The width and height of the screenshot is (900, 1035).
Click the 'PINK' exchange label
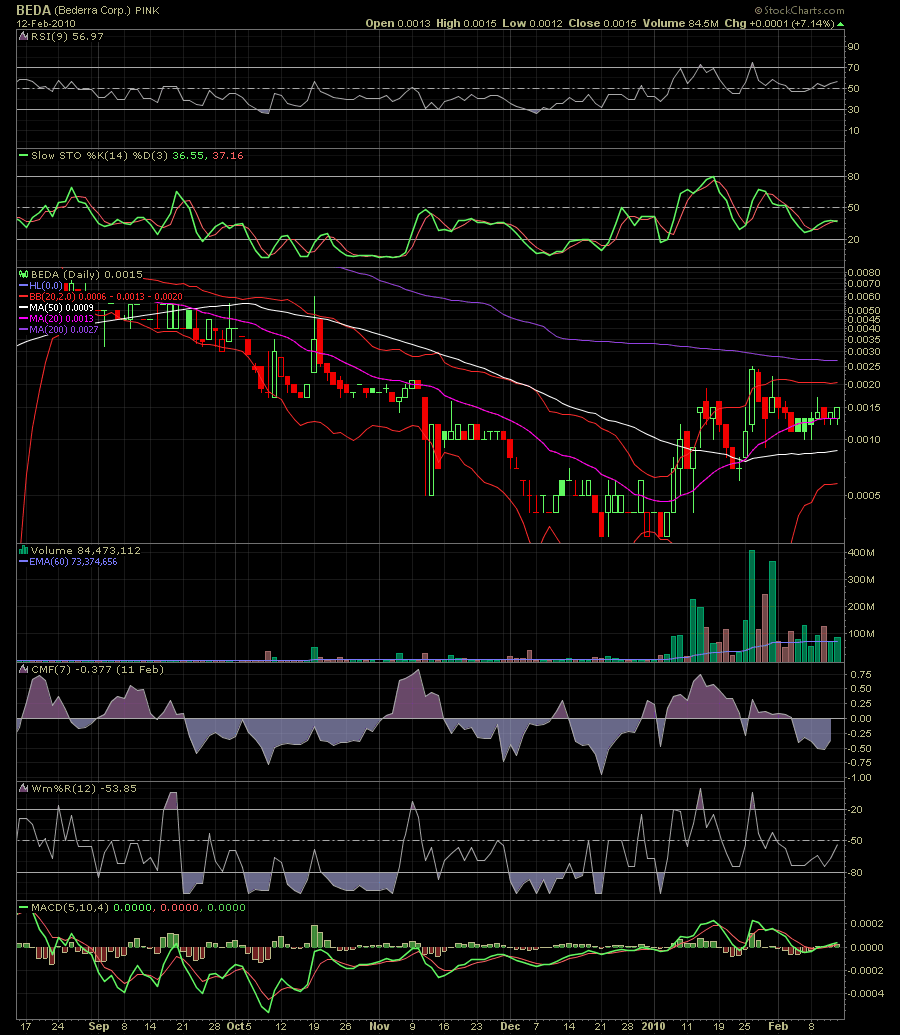145,11
